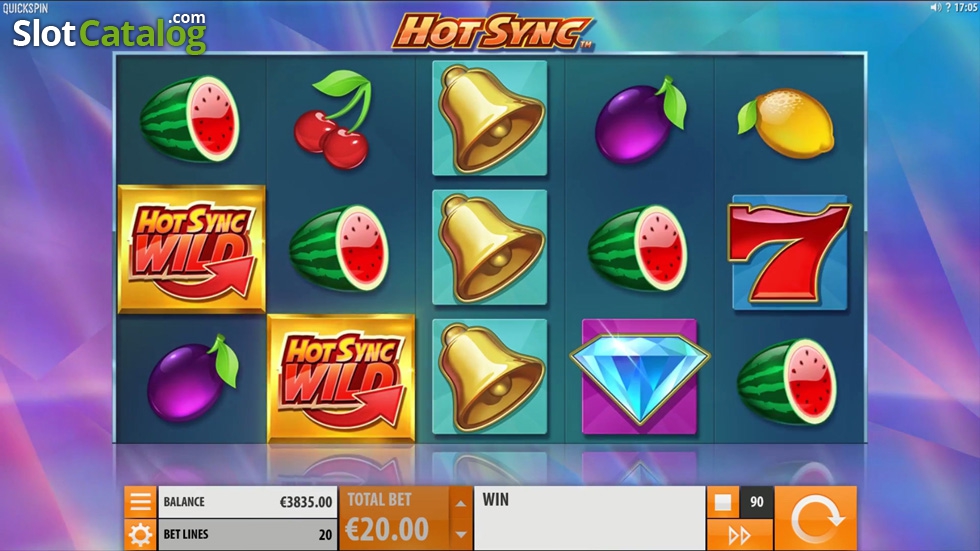This screenshot has width=980, height=551.
Task: Click the Hot Sync Wild symbol on the first reel
Action: [x=191, y=249]
